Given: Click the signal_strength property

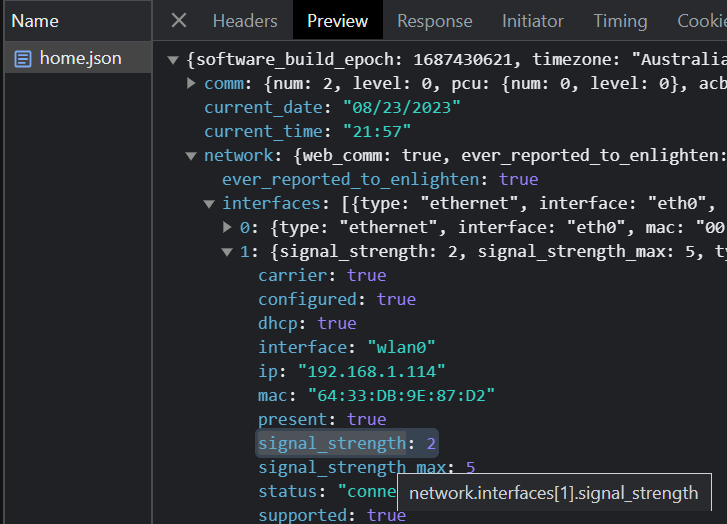Looking at the screenshot, I should click(332, 443).
